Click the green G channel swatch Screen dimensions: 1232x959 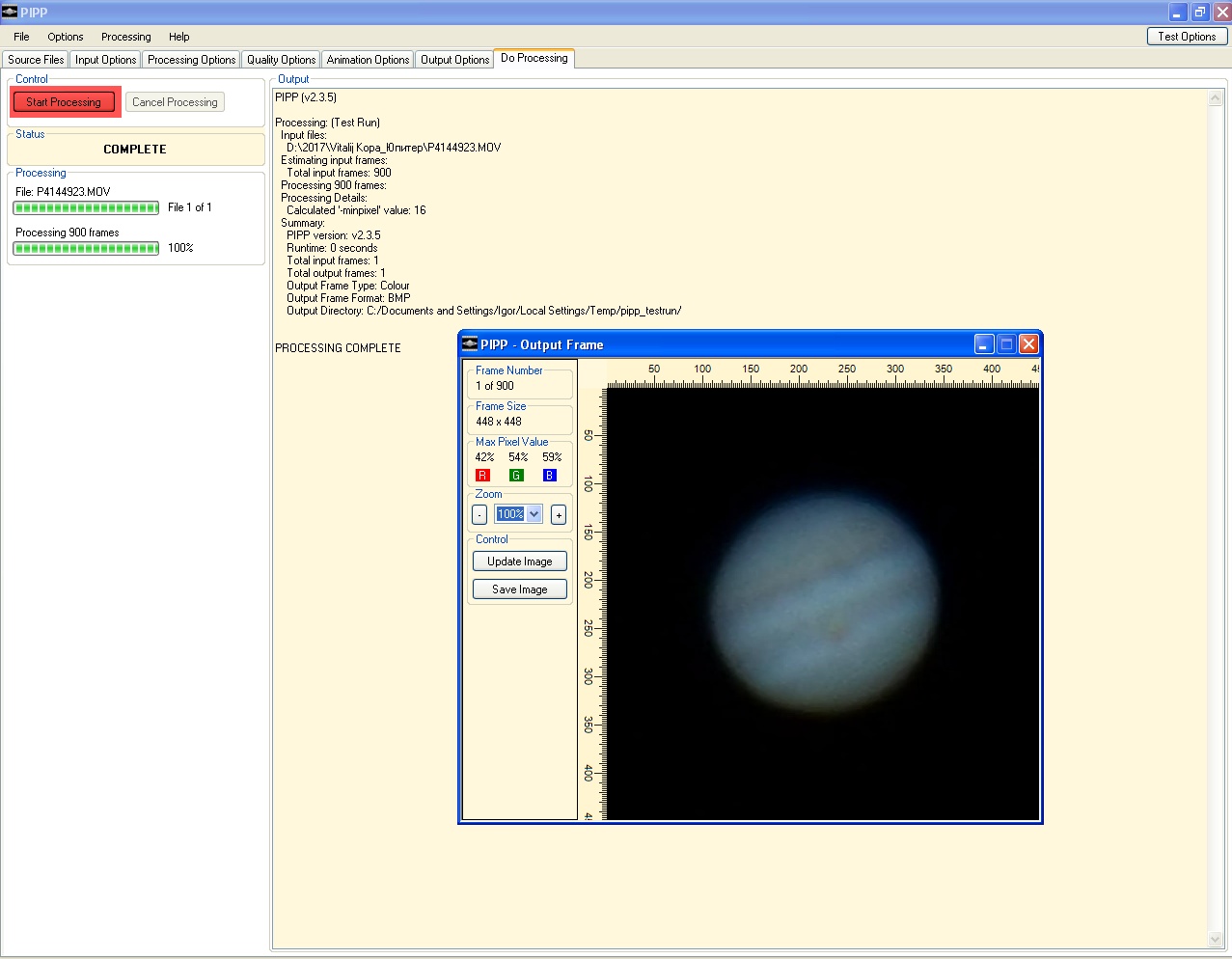pyautogui.click(x=516, y=476)
